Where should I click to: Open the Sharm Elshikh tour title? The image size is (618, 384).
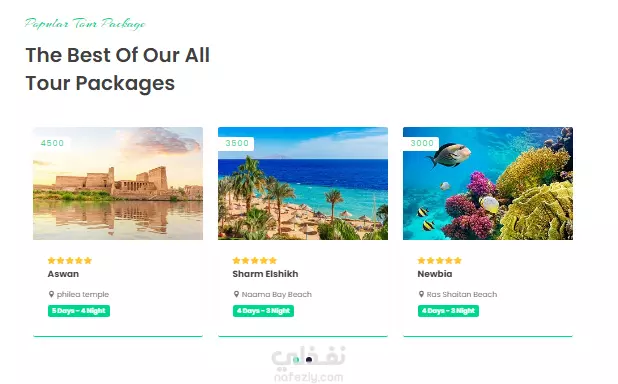point(265,274)
